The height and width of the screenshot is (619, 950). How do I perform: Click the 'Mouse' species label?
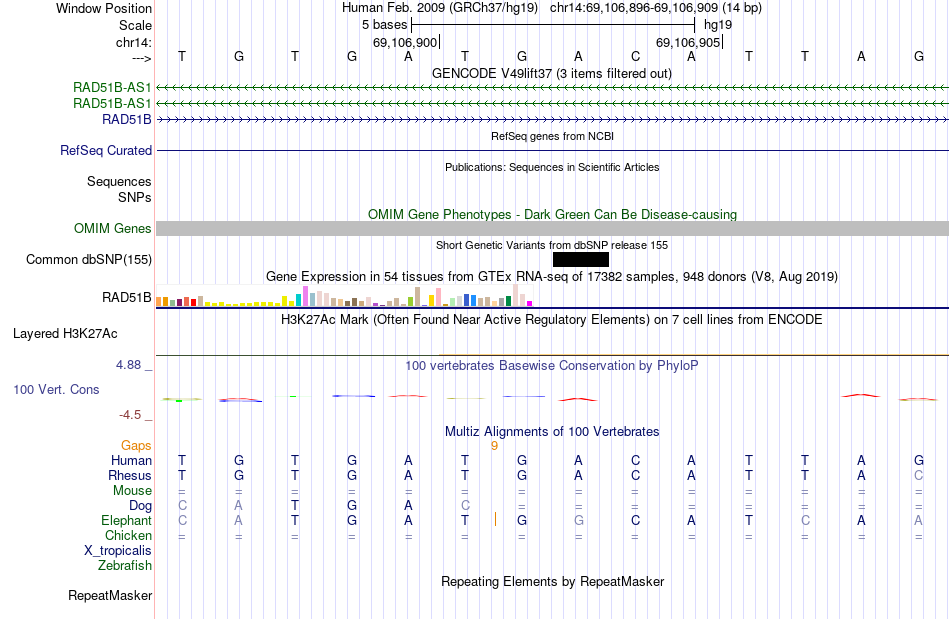point(132,491)
